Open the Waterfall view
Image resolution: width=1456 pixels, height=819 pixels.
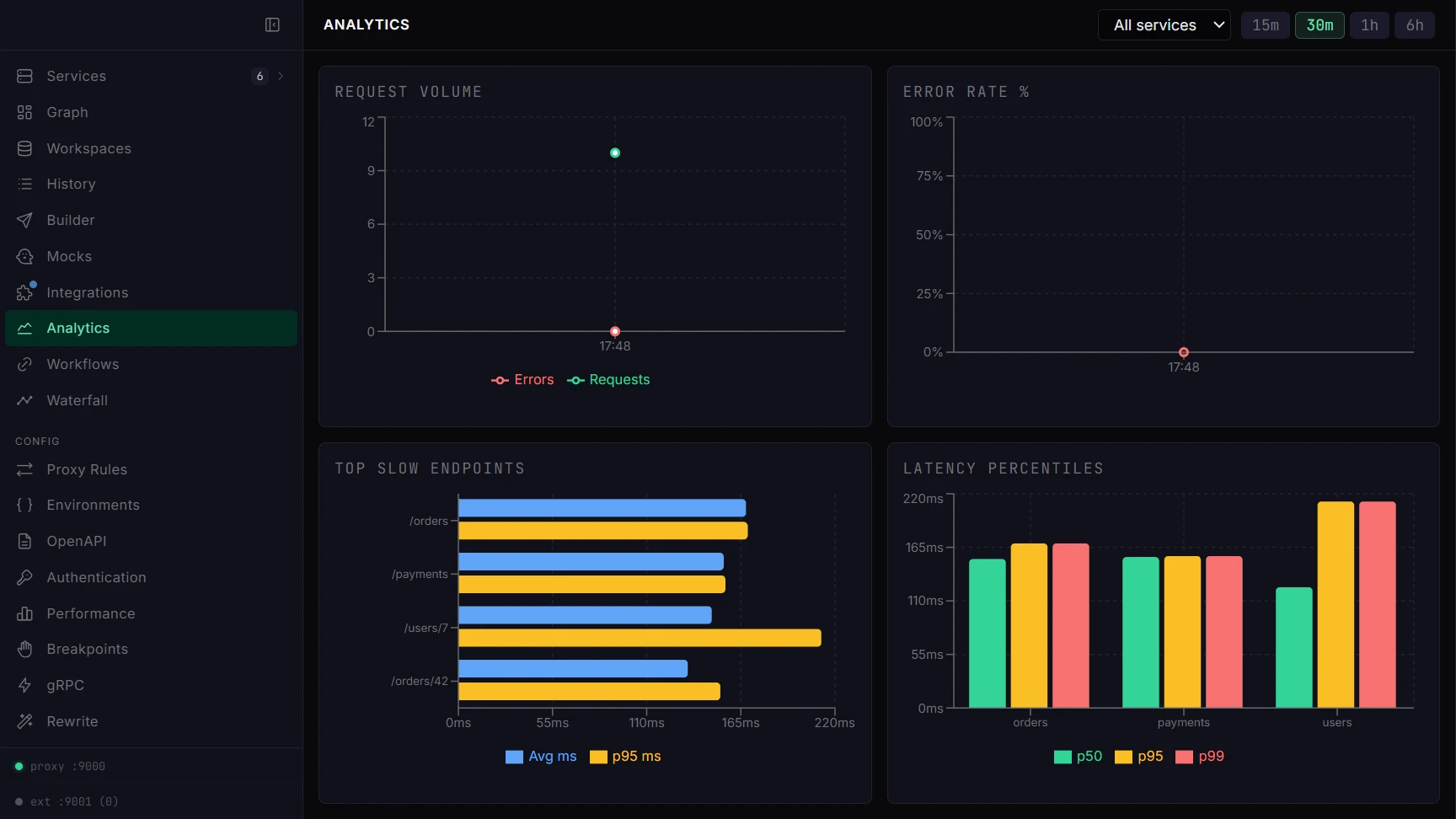[151, 400]
